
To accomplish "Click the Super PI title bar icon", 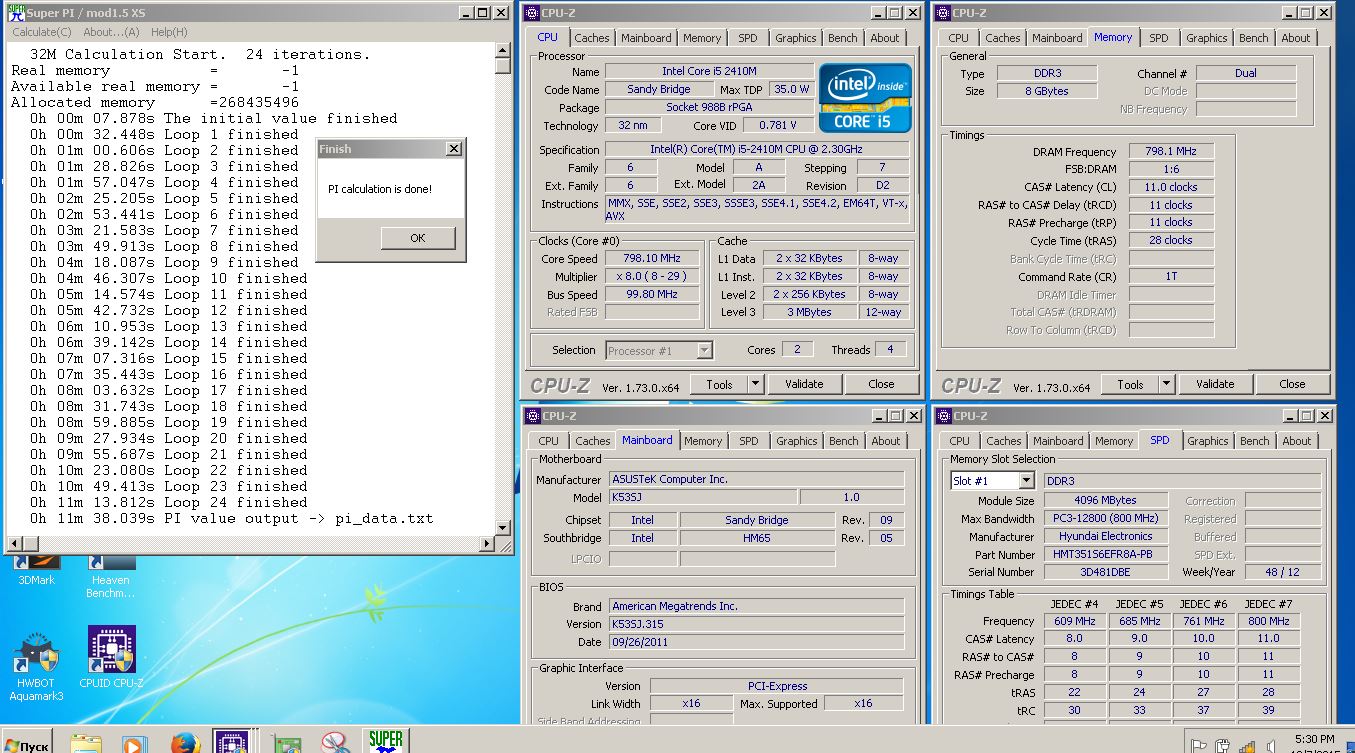I will point(15,13).
